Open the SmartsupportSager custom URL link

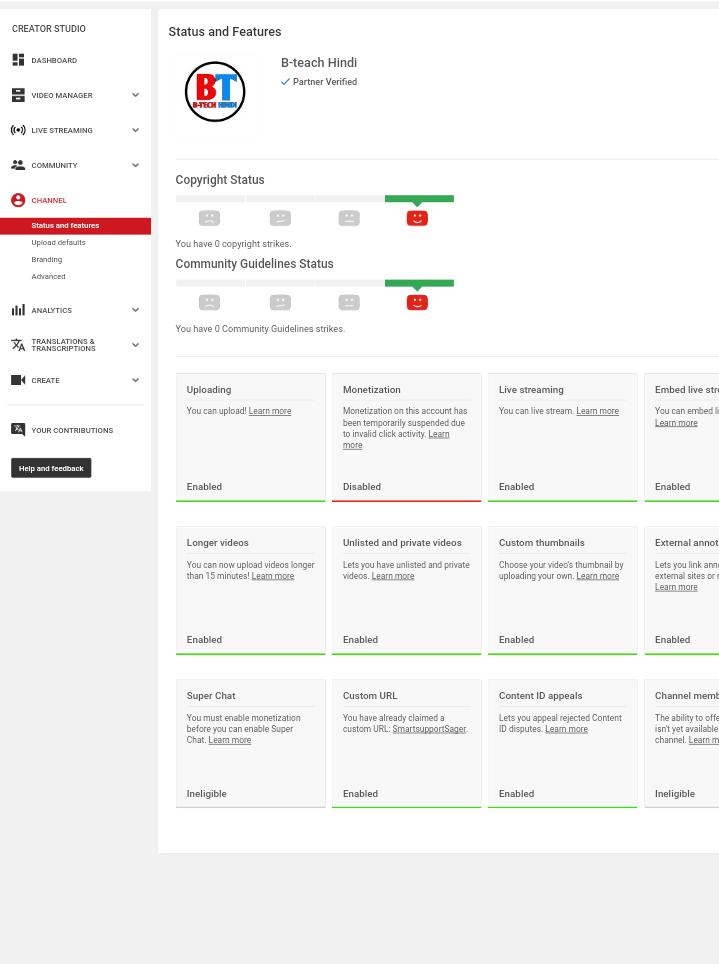pos(429,729)
